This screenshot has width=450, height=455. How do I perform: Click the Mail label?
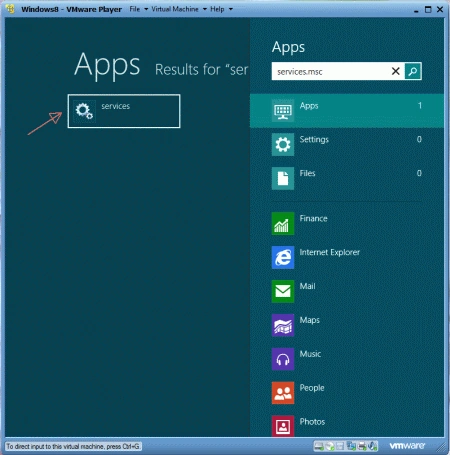[x=307, y=286]
